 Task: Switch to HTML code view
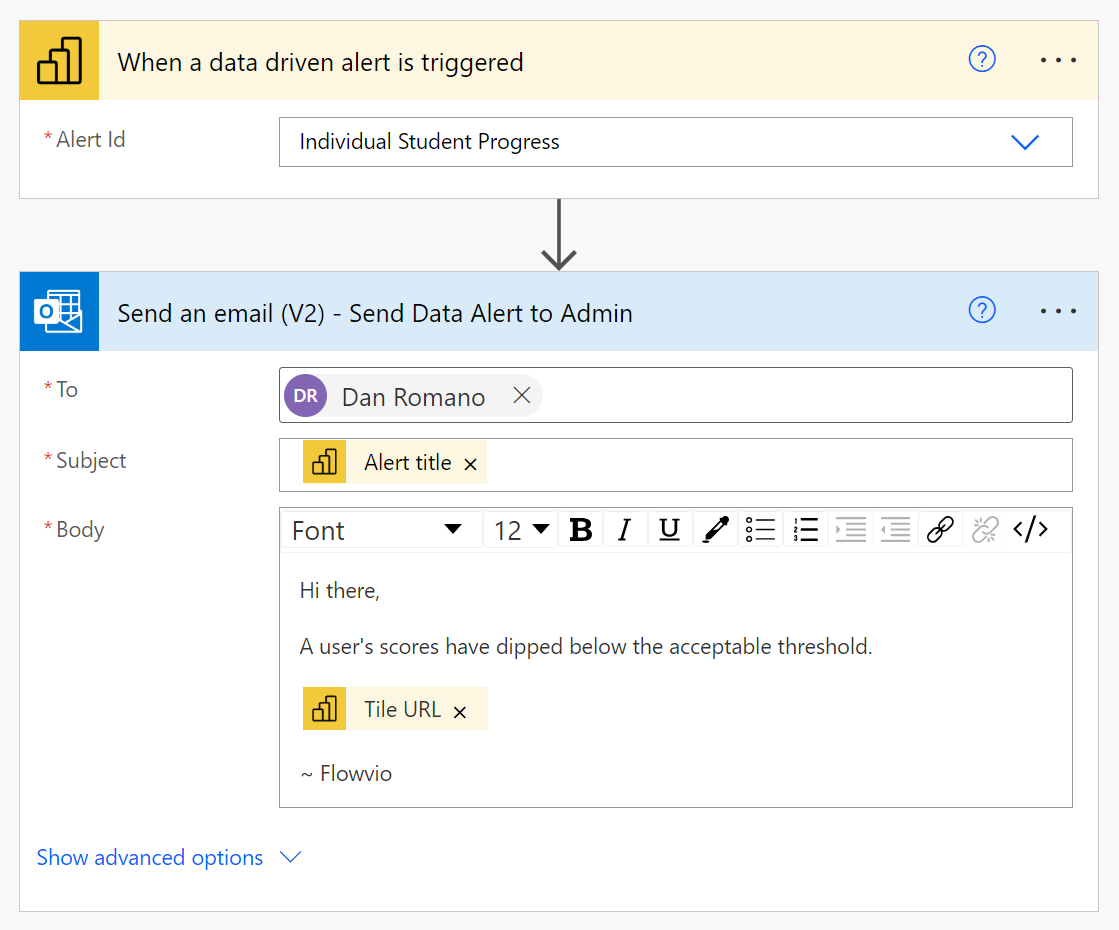(x=1031, y=530)
